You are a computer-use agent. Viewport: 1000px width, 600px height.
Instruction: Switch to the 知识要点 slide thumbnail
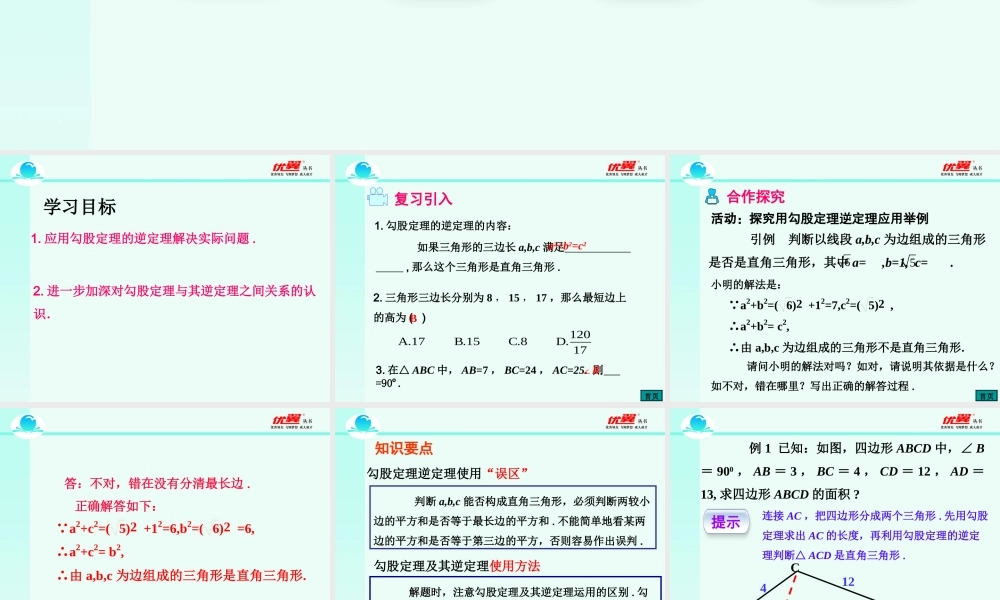(500, 500)
